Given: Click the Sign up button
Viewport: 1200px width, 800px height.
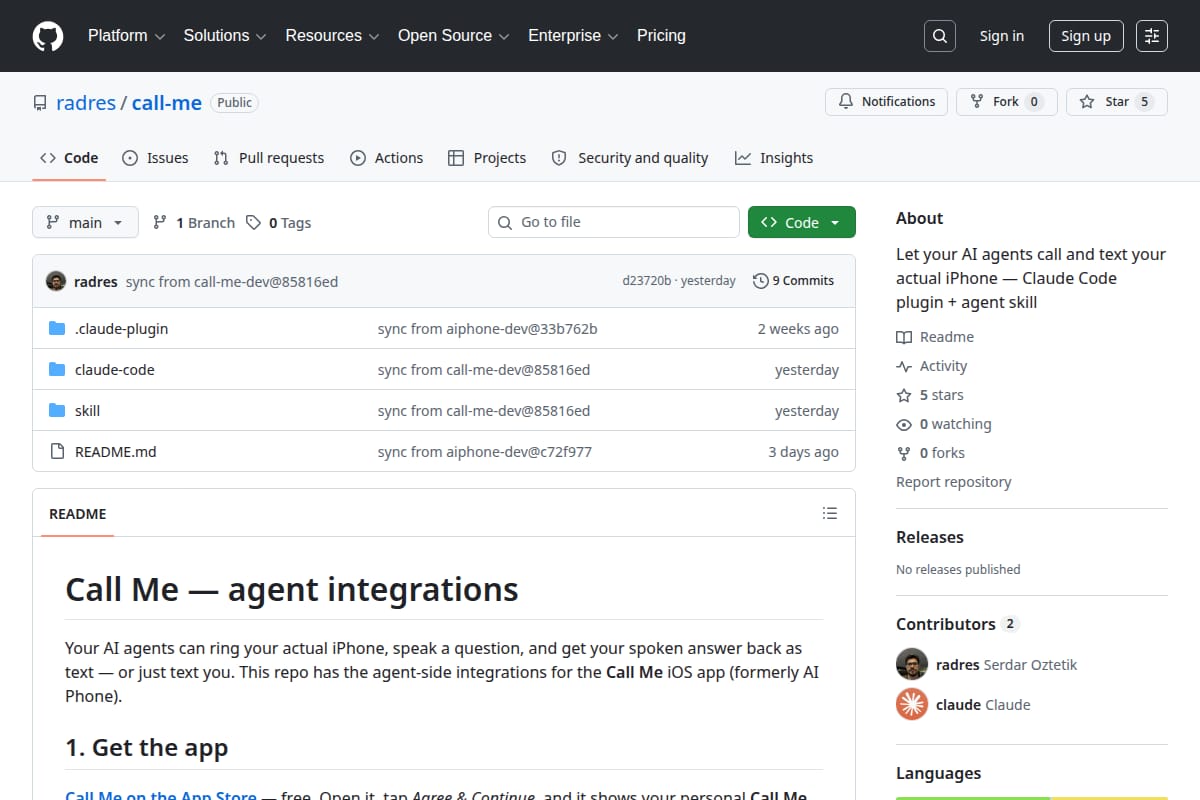Looking at the screenshot, I should pyautogui.click(x=1086, y=36).
